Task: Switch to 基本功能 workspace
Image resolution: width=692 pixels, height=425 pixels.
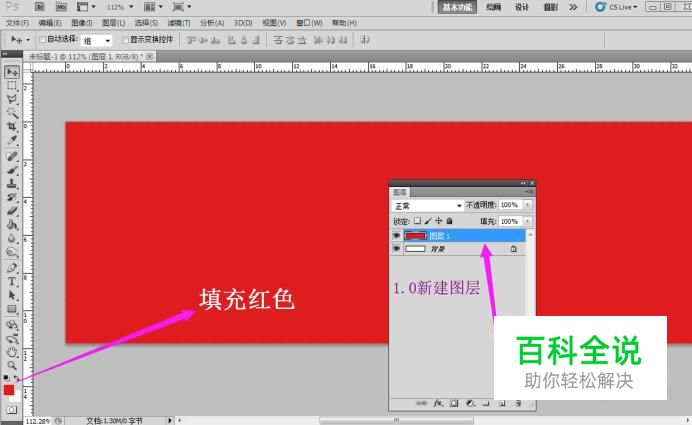Action: [457, 7]
